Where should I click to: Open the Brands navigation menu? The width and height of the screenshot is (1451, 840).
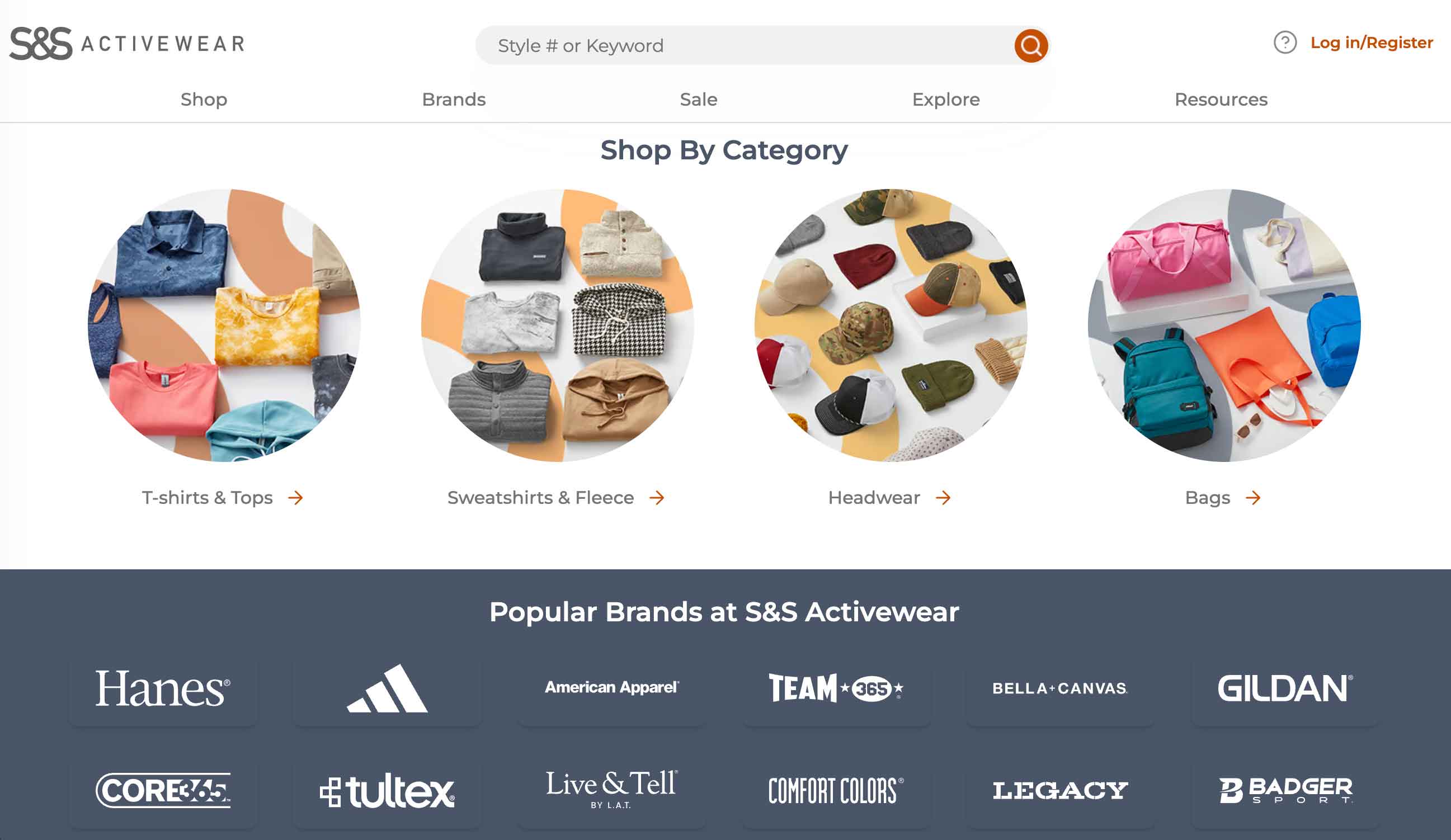point(454,100)
